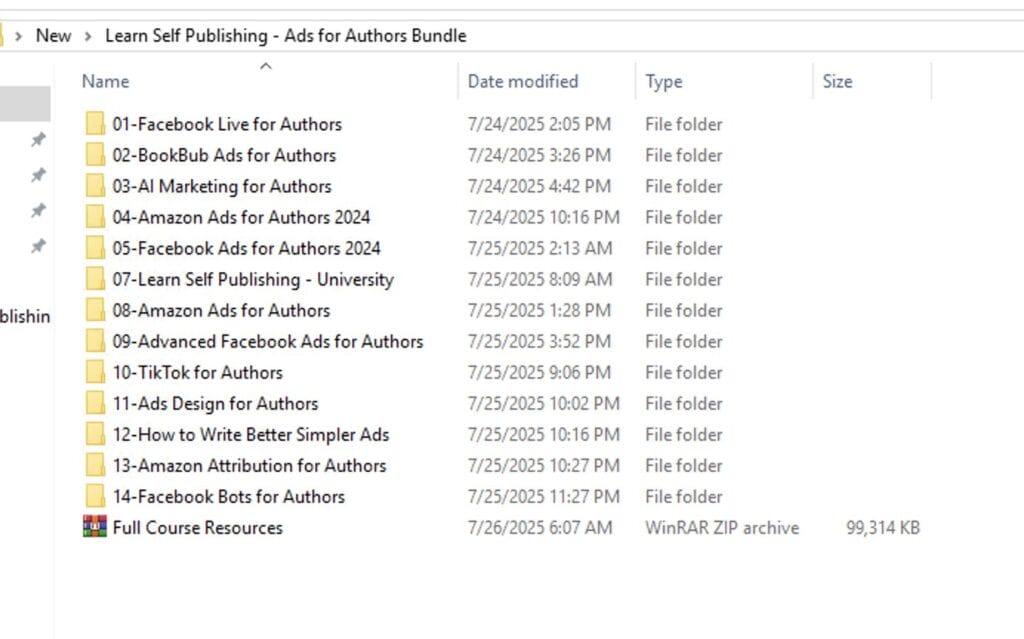This screenshot has width=1024, height=639.
Task: Select the 03-AI Marketing for Authors folder icon
Action: 95,186
